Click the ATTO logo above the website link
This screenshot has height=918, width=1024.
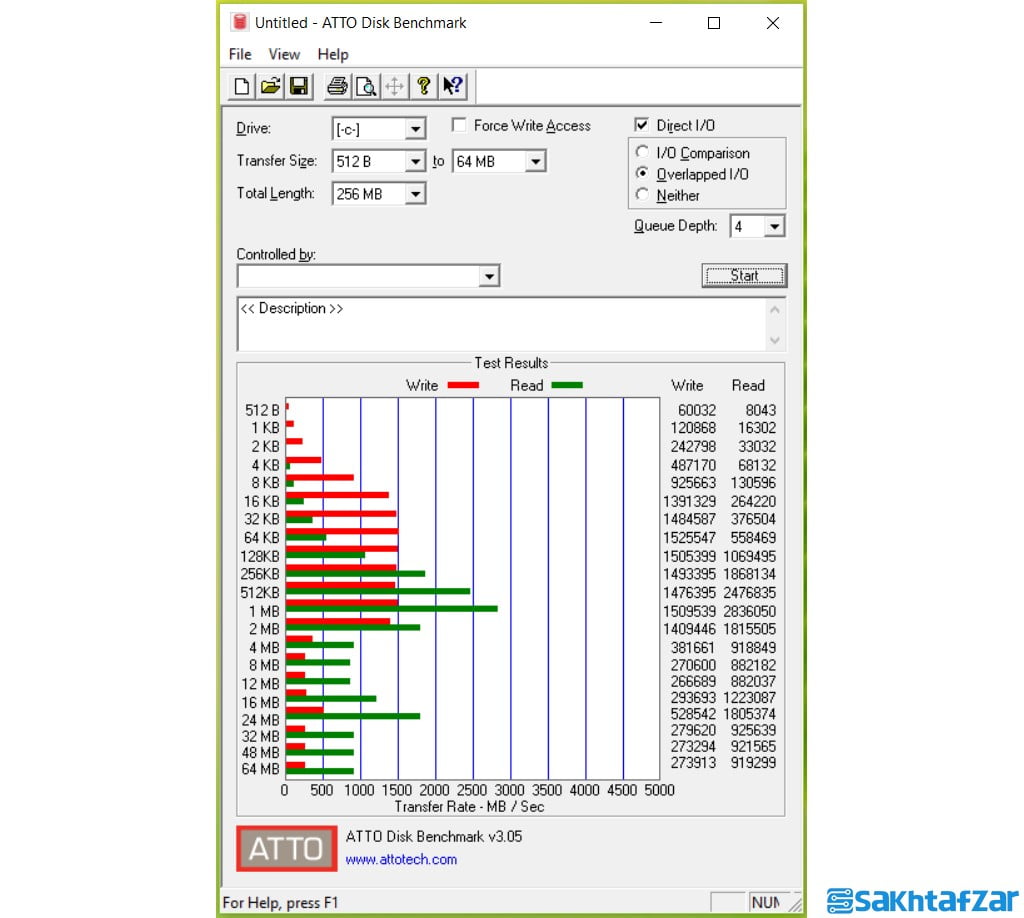click(x=285, y=847)
